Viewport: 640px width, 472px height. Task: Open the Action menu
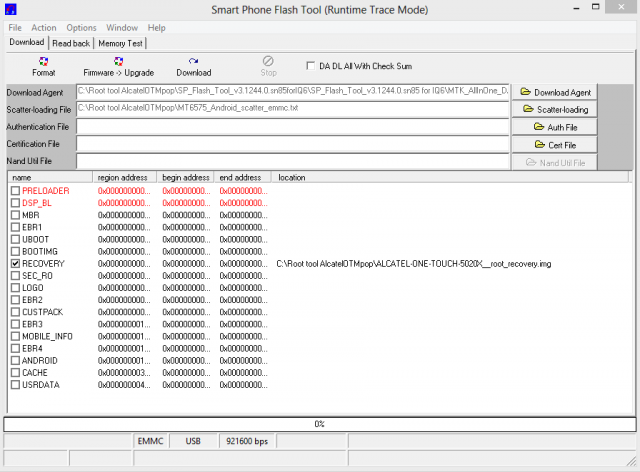(44, 28)
